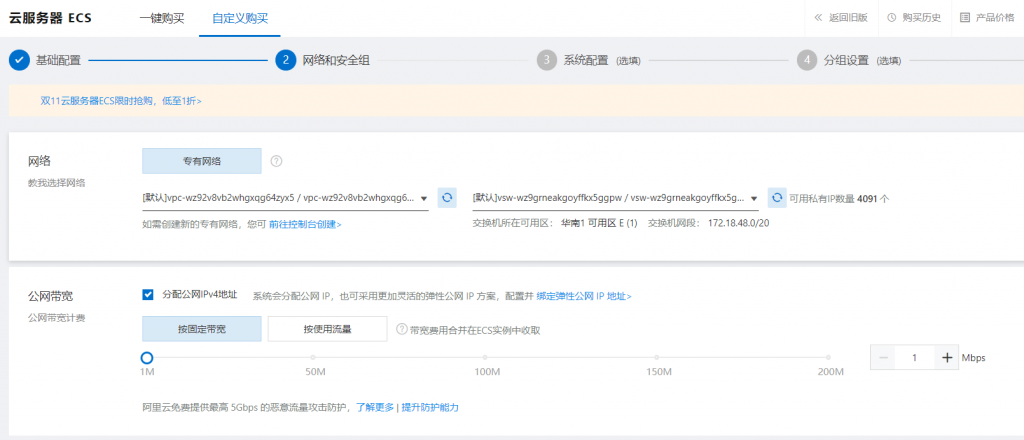Viewport: 1024px width, 440px height.
Task: Click the purchase history clock icon
Action: [x=891, y=18]
